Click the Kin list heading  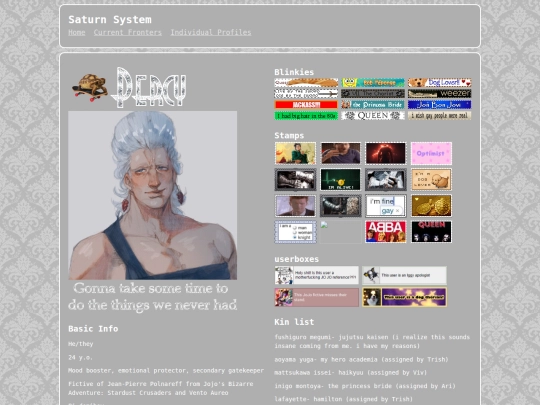294,322
